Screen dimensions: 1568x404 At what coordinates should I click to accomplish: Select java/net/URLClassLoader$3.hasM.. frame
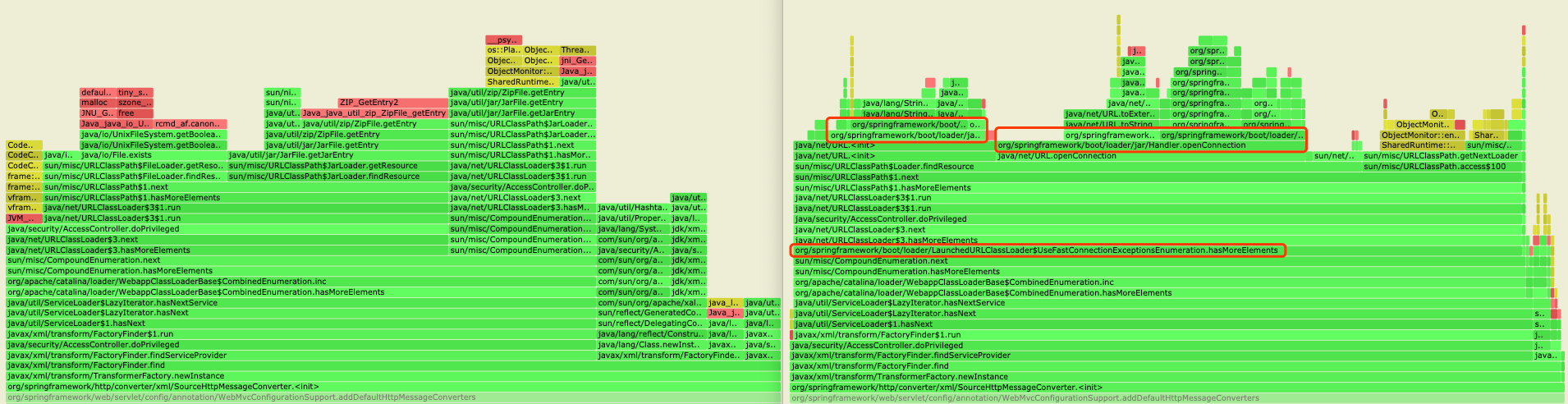(x=522, y=208)
